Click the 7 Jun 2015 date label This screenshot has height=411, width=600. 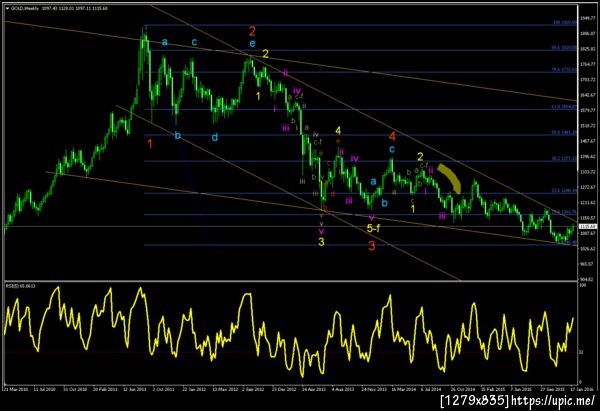tap(521, 388)
